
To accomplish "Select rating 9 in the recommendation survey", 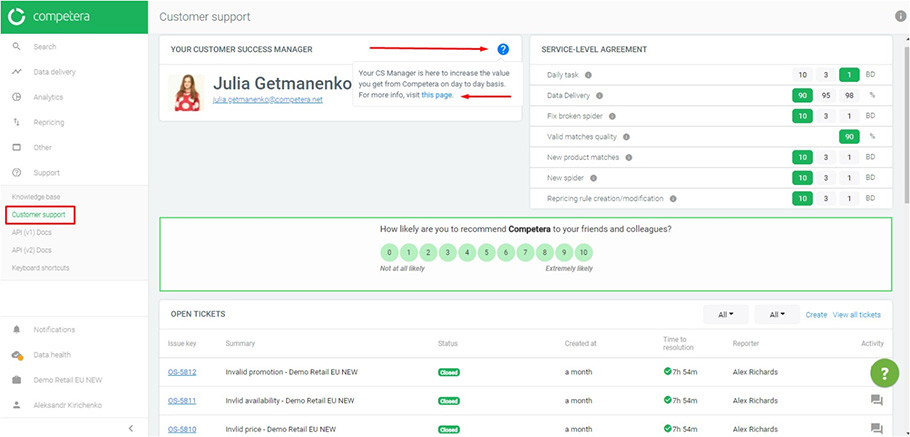I will click(x=564, y=252).
